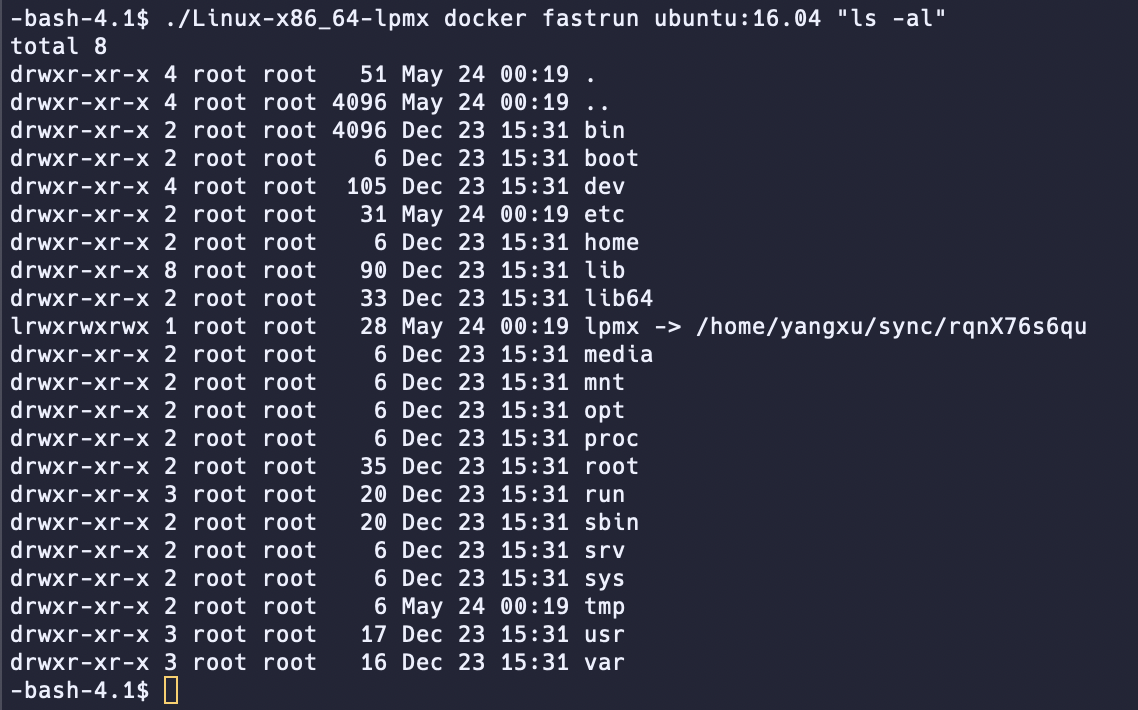
Task: Click the 'lpmx' symlink name
Action: pos(611,326)
